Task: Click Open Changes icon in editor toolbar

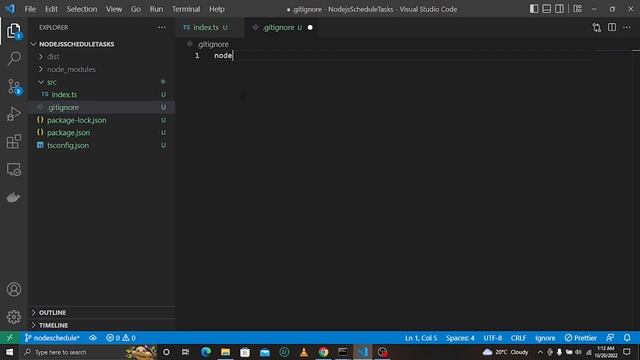Action: pos(597,27)
